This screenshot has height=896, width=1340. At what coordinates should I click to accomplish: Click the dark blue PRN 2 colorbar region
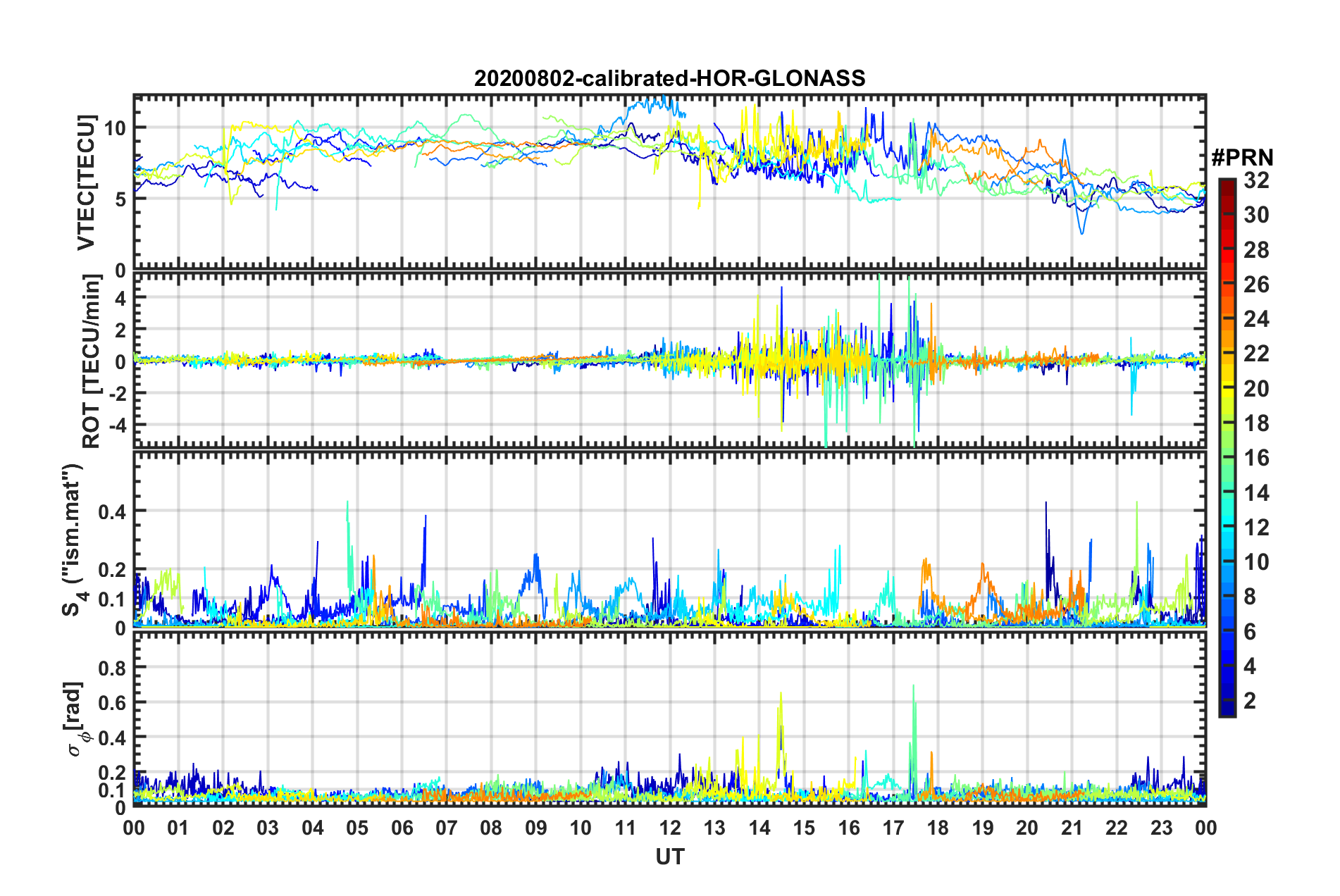(x=1227, y=700)
